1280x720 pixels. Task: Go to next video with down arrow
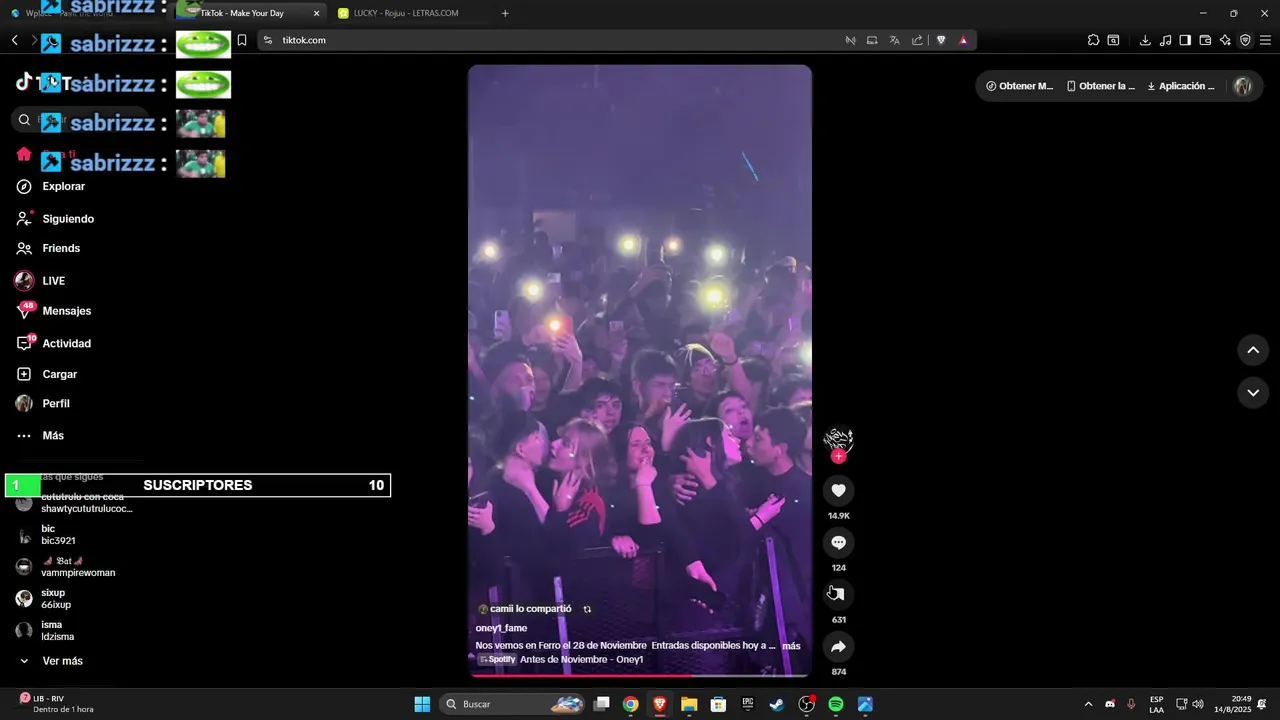[1253, 393]
